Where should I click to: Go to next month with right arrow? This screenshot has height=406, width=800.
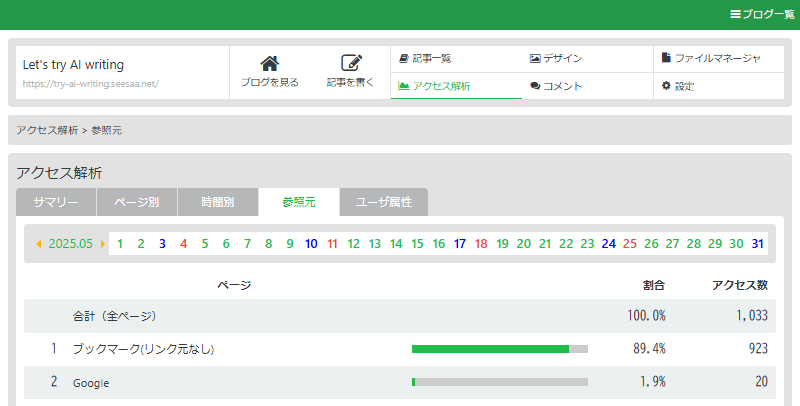click(102, 243)
